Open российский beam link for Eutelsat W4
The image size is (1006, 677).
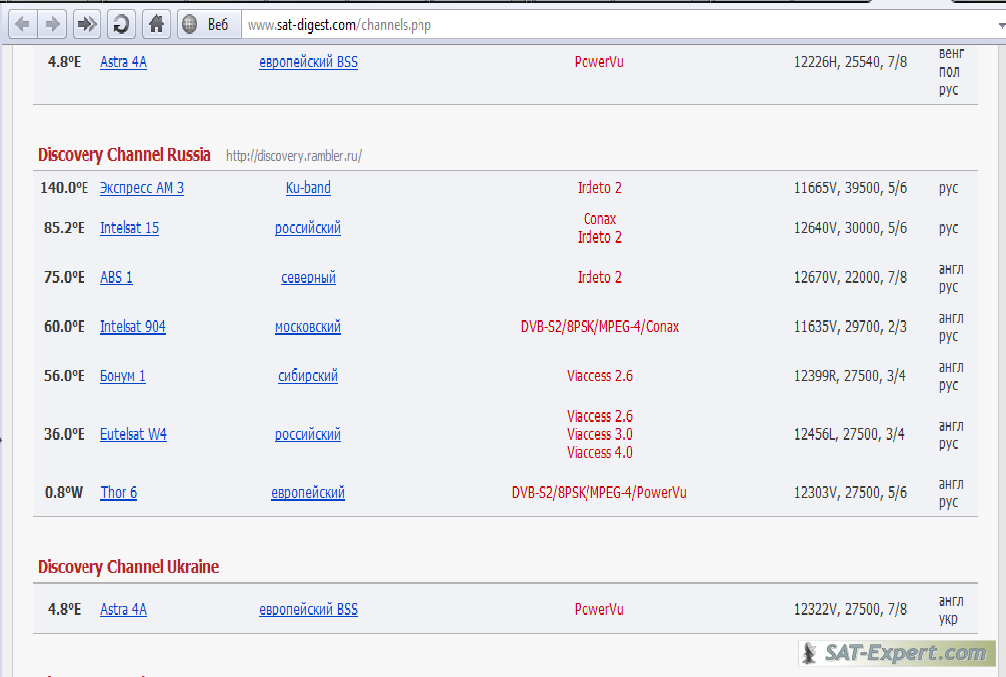pos(308,434)
